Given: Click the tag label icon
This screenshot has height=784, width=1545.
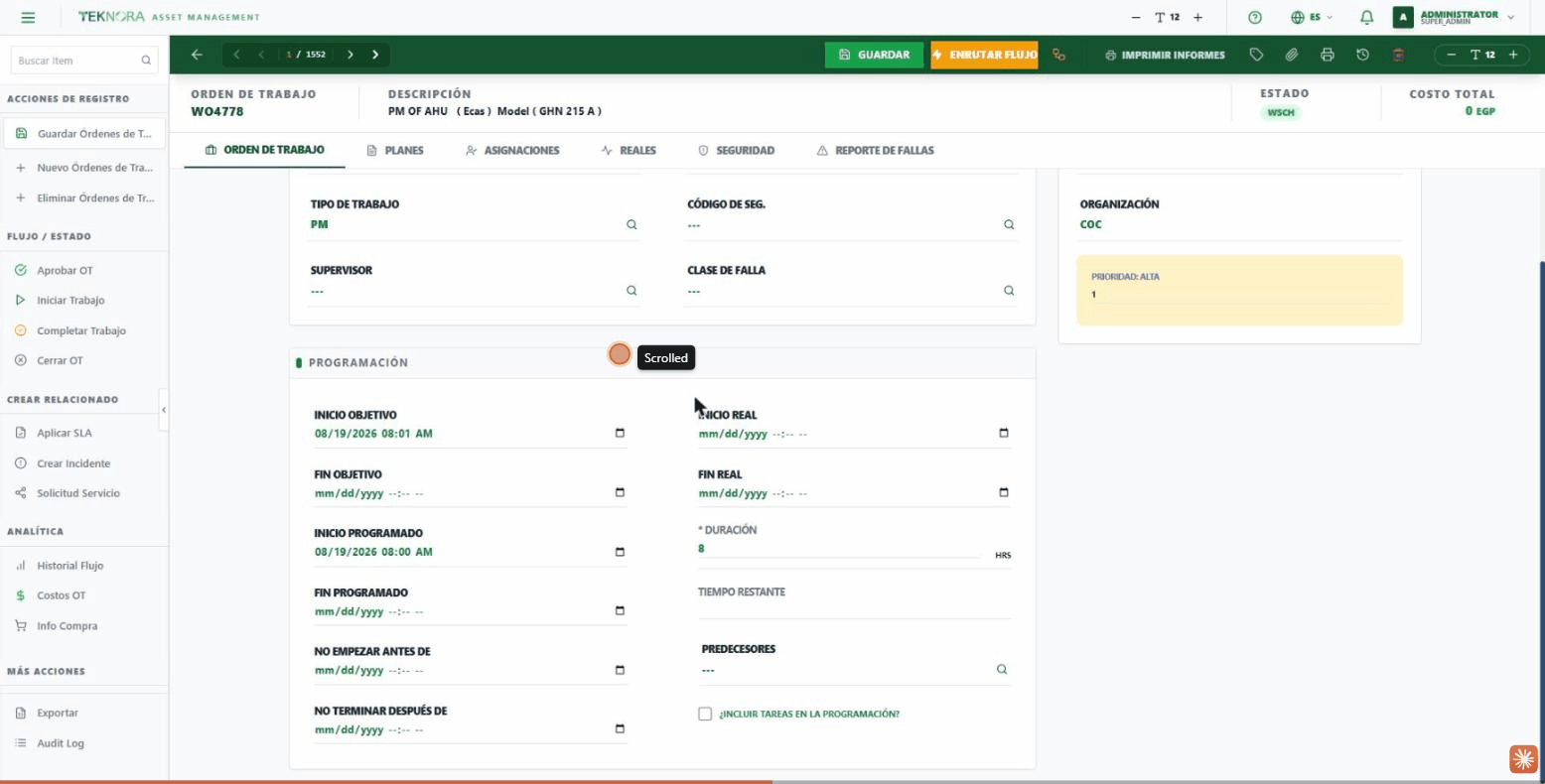Looking at the screenshot, I should [1256, 55].
